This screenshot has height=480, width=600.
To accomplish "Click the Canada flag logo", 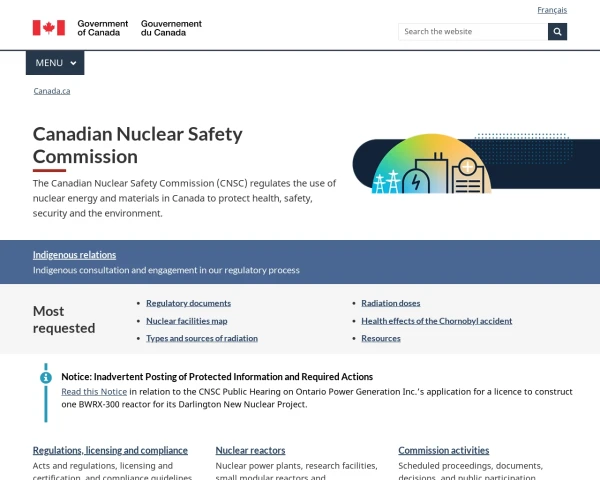I will pos(49,28).
